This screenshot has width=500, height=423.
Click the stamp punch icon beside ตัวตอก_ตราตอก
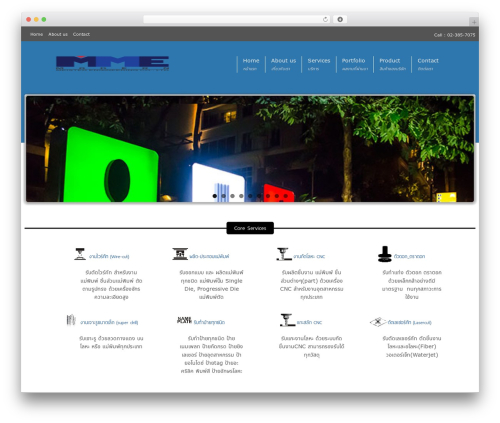385,254
